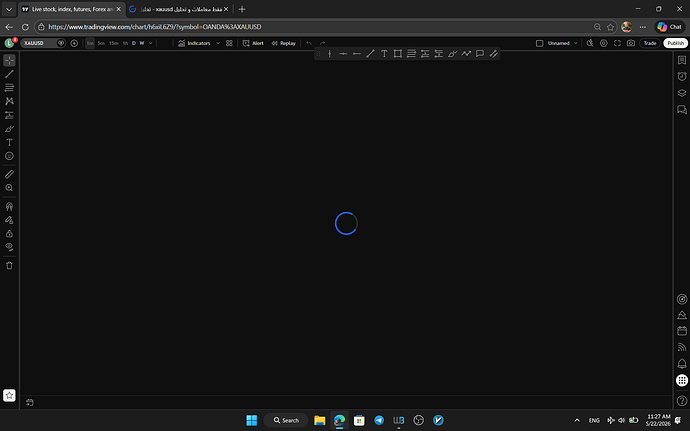The image size is (690, 431).
Task: Open the watchlist panel in right sidebar
Action: point(682,60)
